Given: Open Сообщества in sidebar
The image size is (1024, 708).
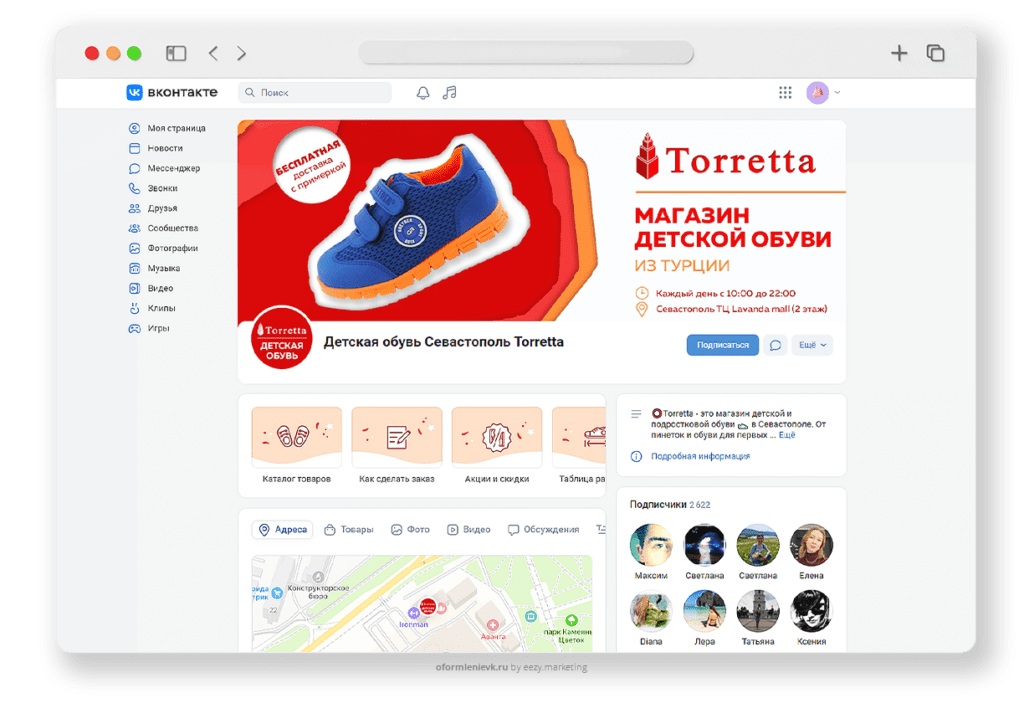Looking at the screenshot, I should coord(163,228).
